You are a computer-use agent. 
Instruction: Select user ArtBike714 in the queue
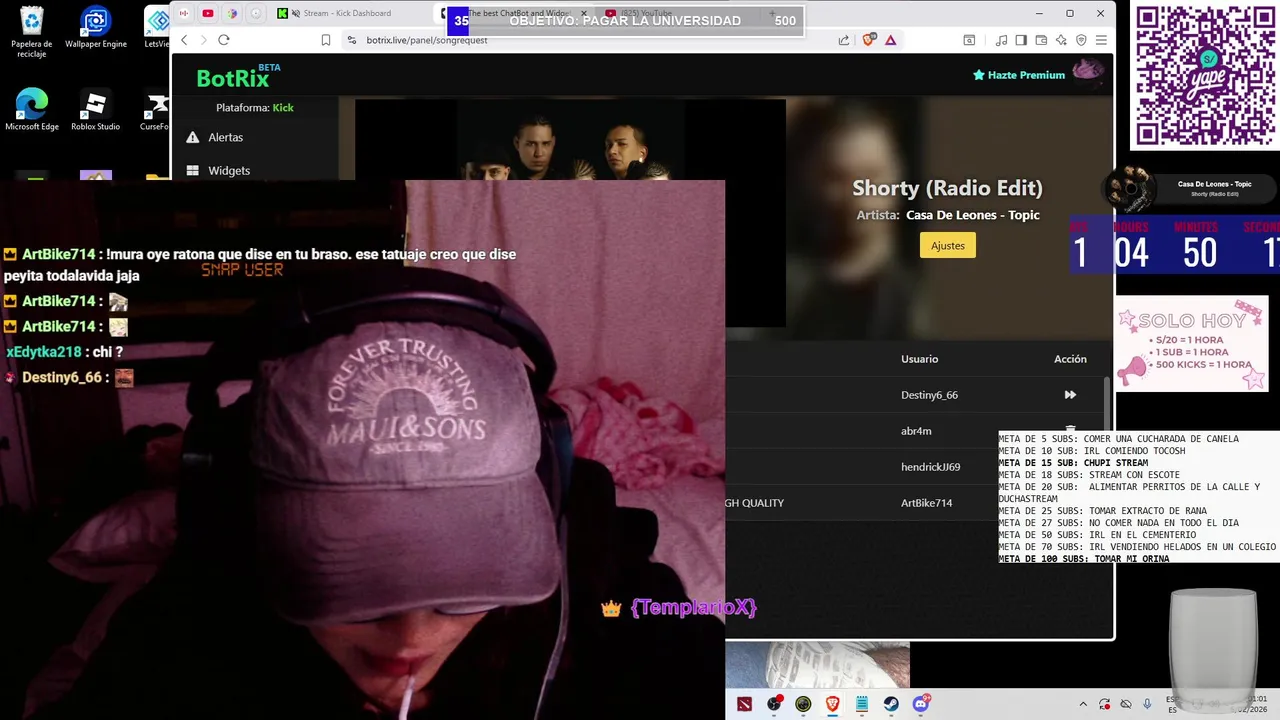pyautogui.click(x=926, y=503)
